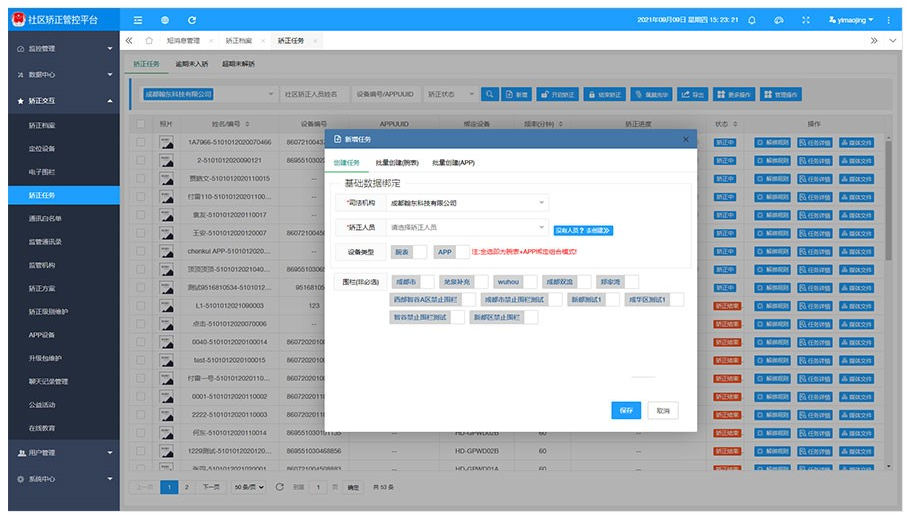
Task: Click the 没有人员?去创建 link
Action: tap(583, 230)
